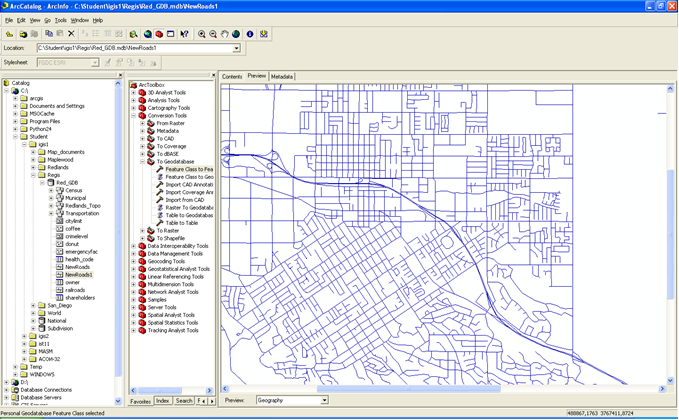The image size is (679, 420).
Task: Click the Identify info tool icon
Action: click(250, 34)
